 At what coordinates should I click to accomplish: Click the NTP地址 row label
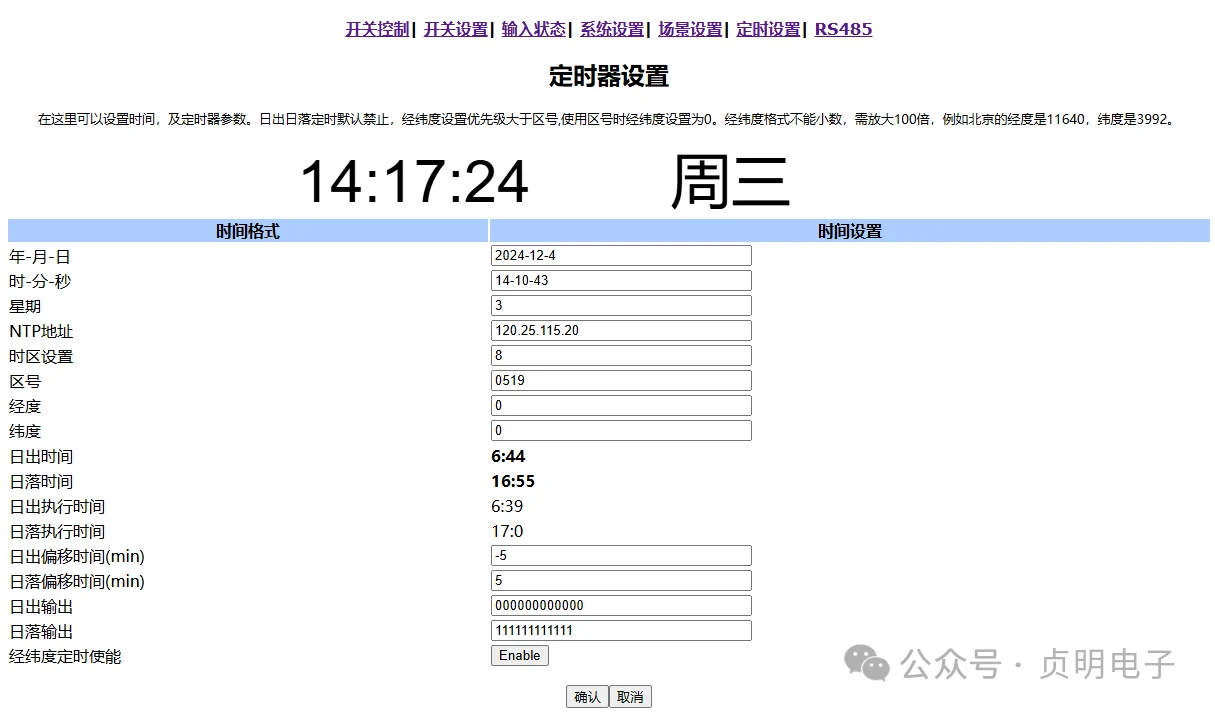[41, 331]
